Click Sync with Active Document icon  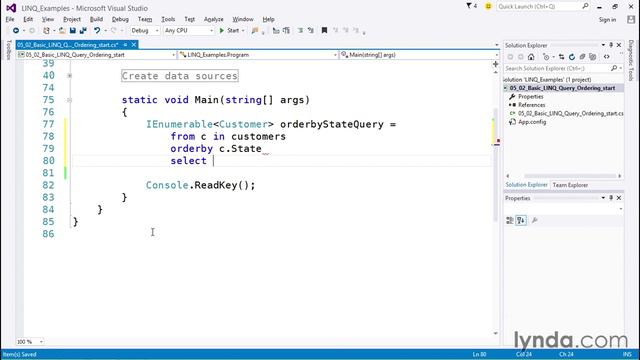(562, 57)
